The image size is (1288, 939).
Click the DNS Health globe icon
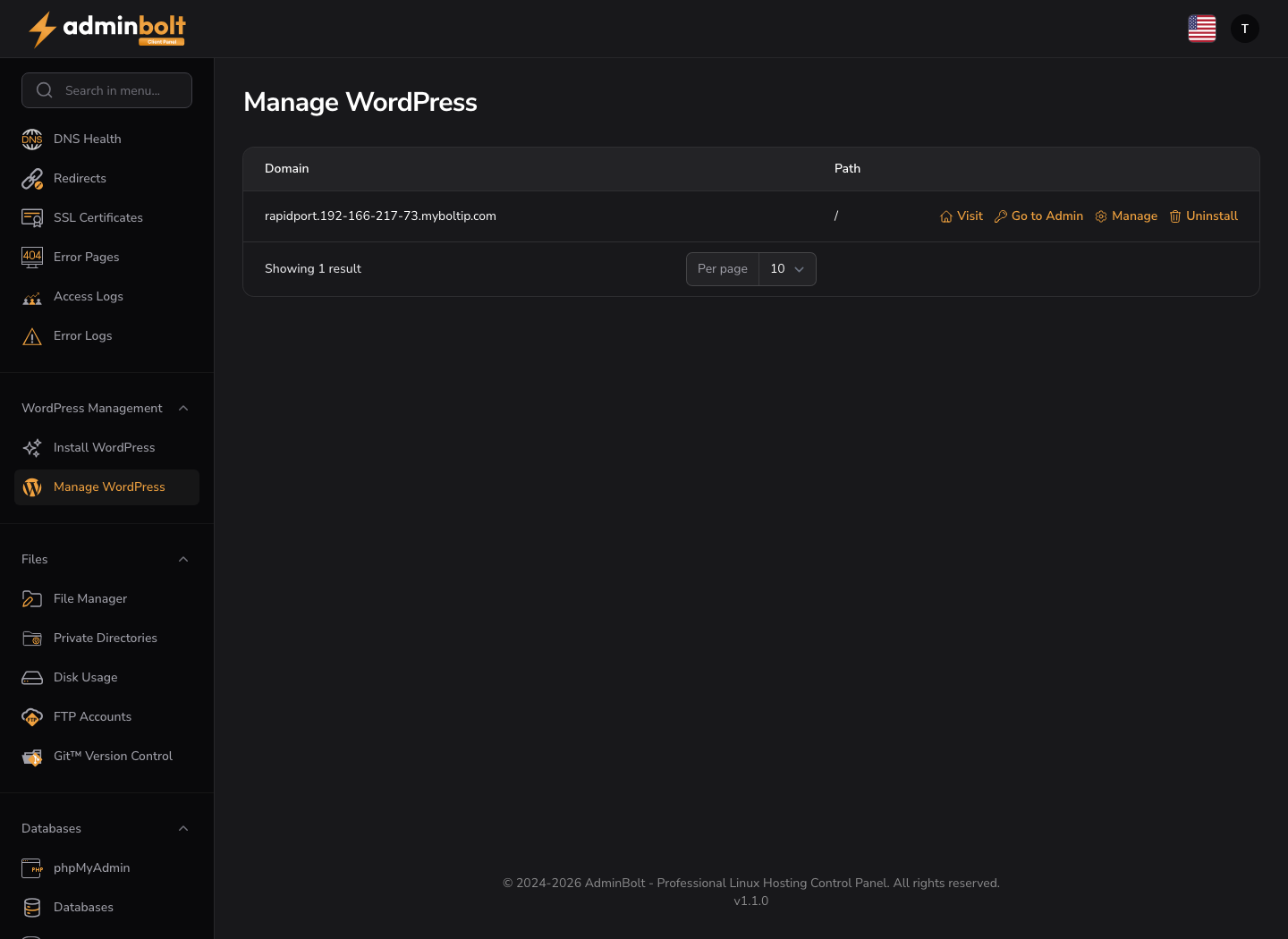[32, 139]
